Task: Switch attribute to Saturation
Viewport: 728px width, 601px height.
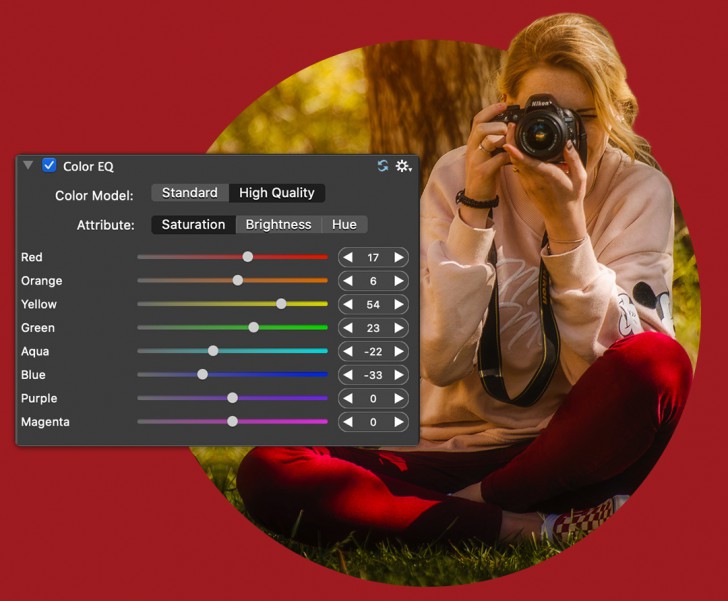Action: (x=194, y=225)
